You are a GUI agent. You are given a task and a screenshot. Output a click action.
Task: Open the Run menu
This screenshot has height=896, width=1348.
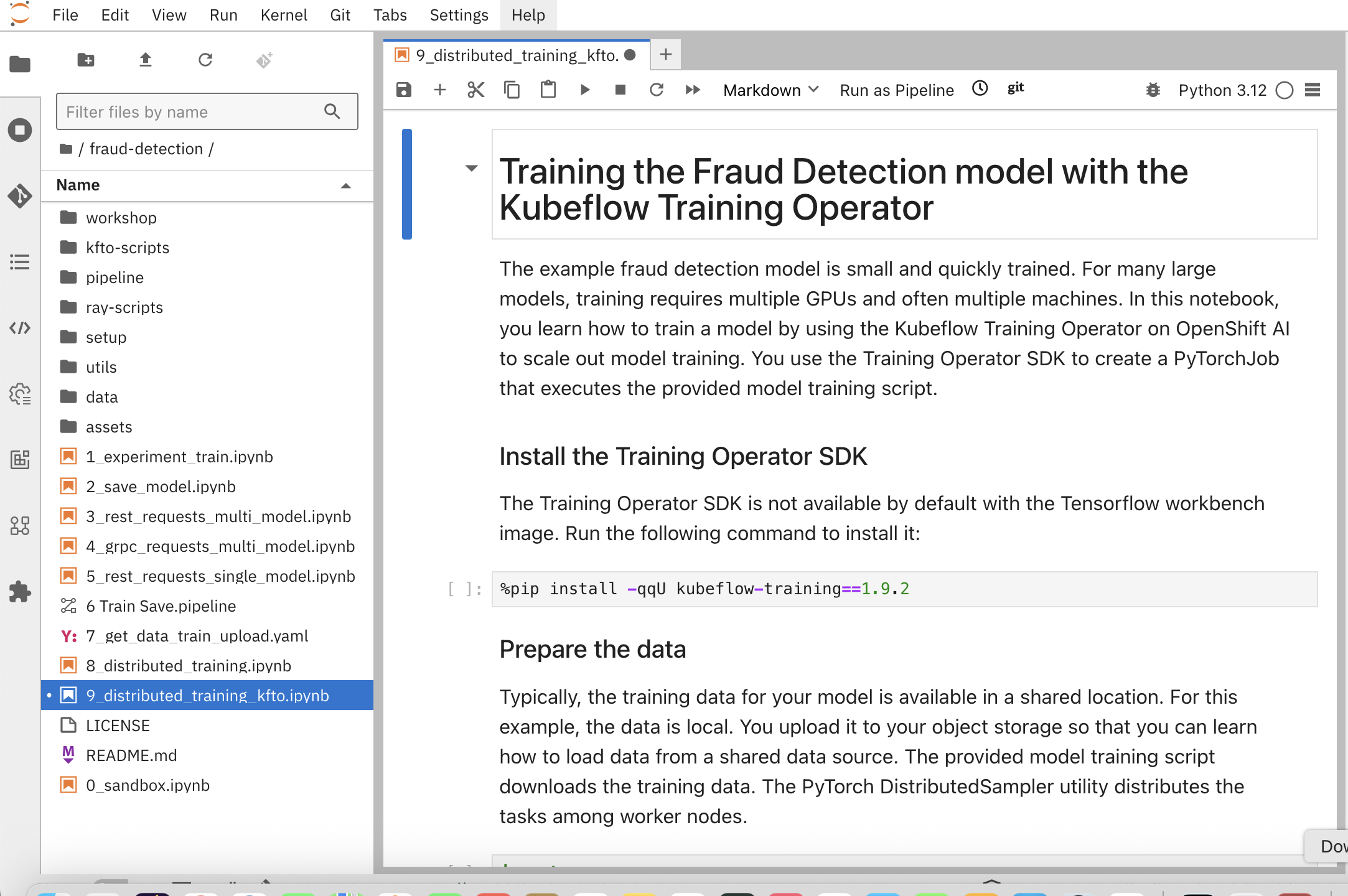pos(223,15)
